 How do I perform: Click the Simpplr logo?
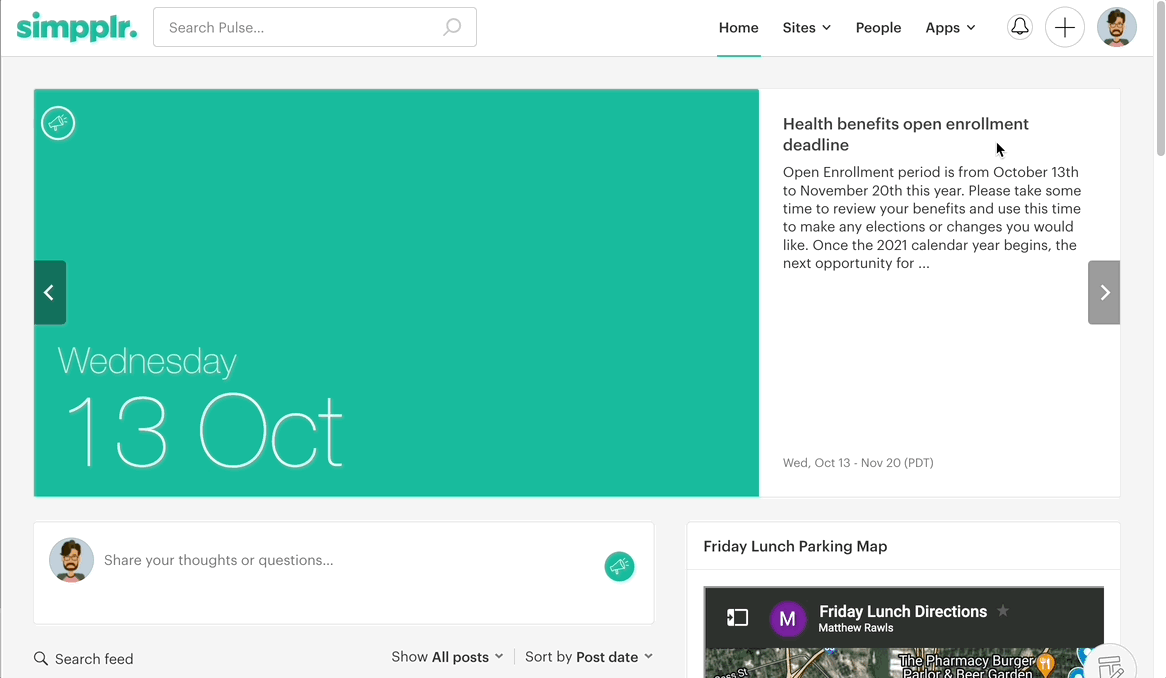click(77, 27)
